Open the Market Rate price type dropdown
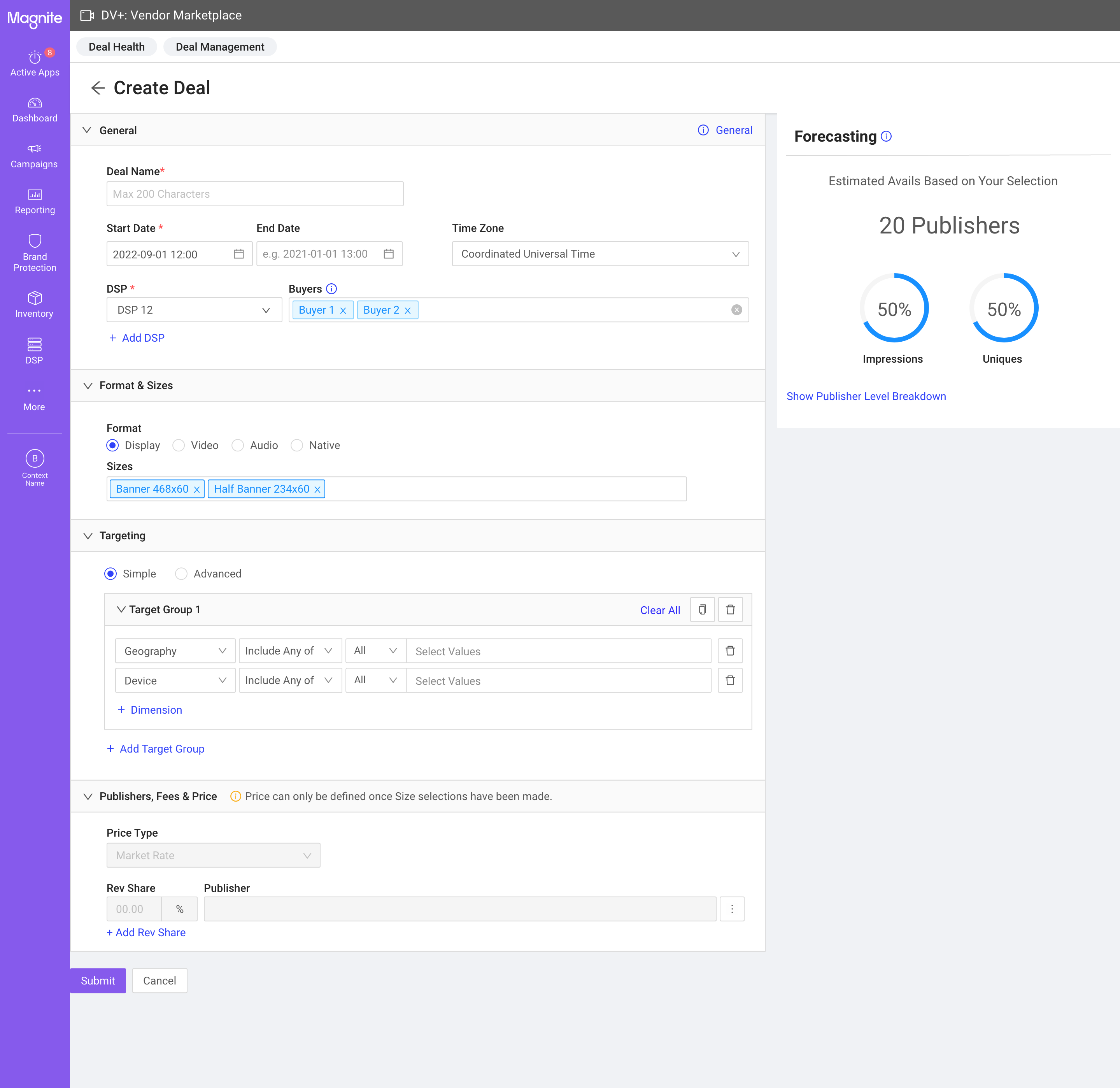 (213, 855)
